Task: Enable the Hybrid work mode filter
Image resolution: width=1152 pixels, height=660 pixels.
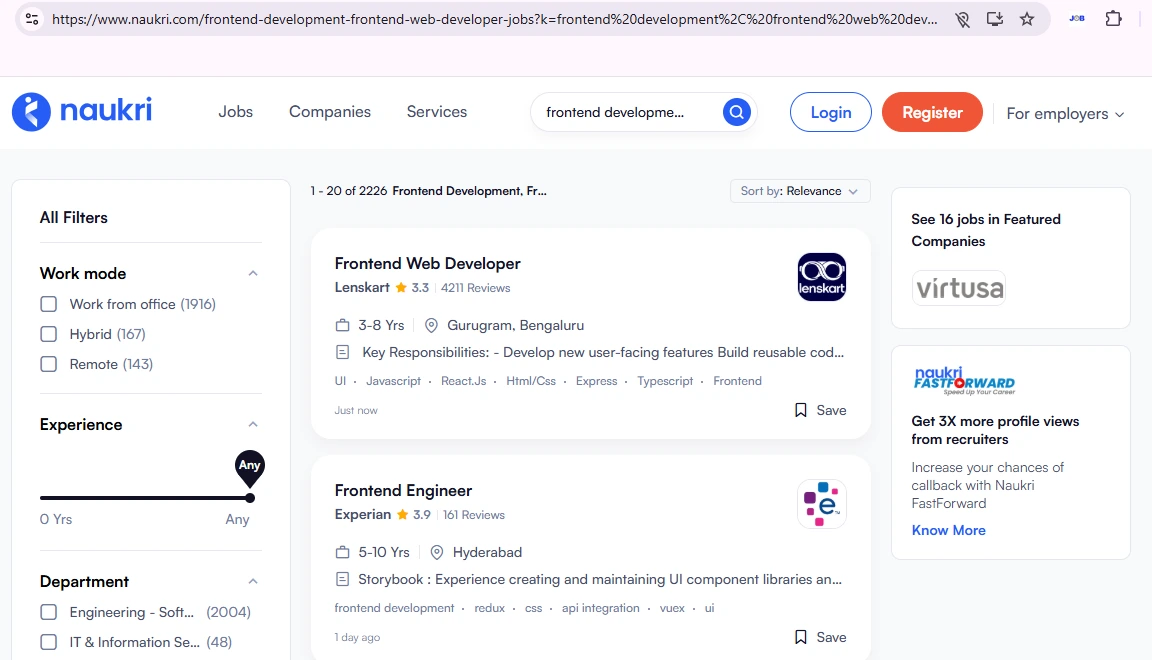Action: click(x=49, y=334)
